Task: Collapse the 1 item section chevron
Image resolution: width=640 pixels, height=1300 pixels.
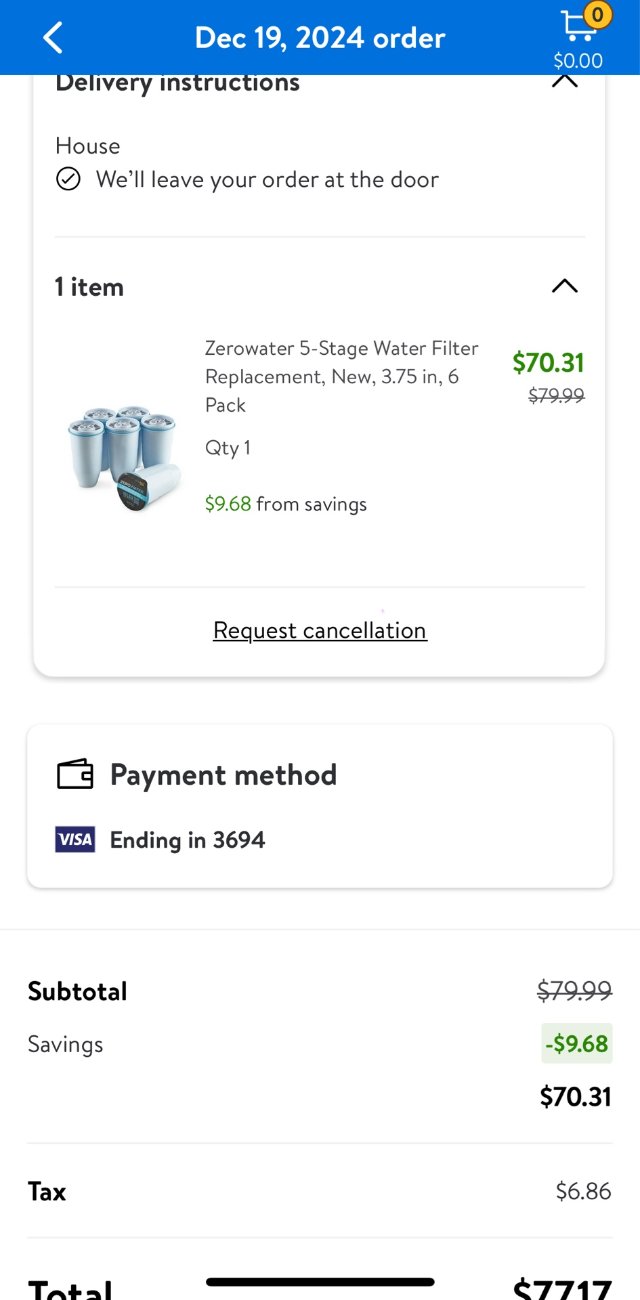Action: coord(565,287)
